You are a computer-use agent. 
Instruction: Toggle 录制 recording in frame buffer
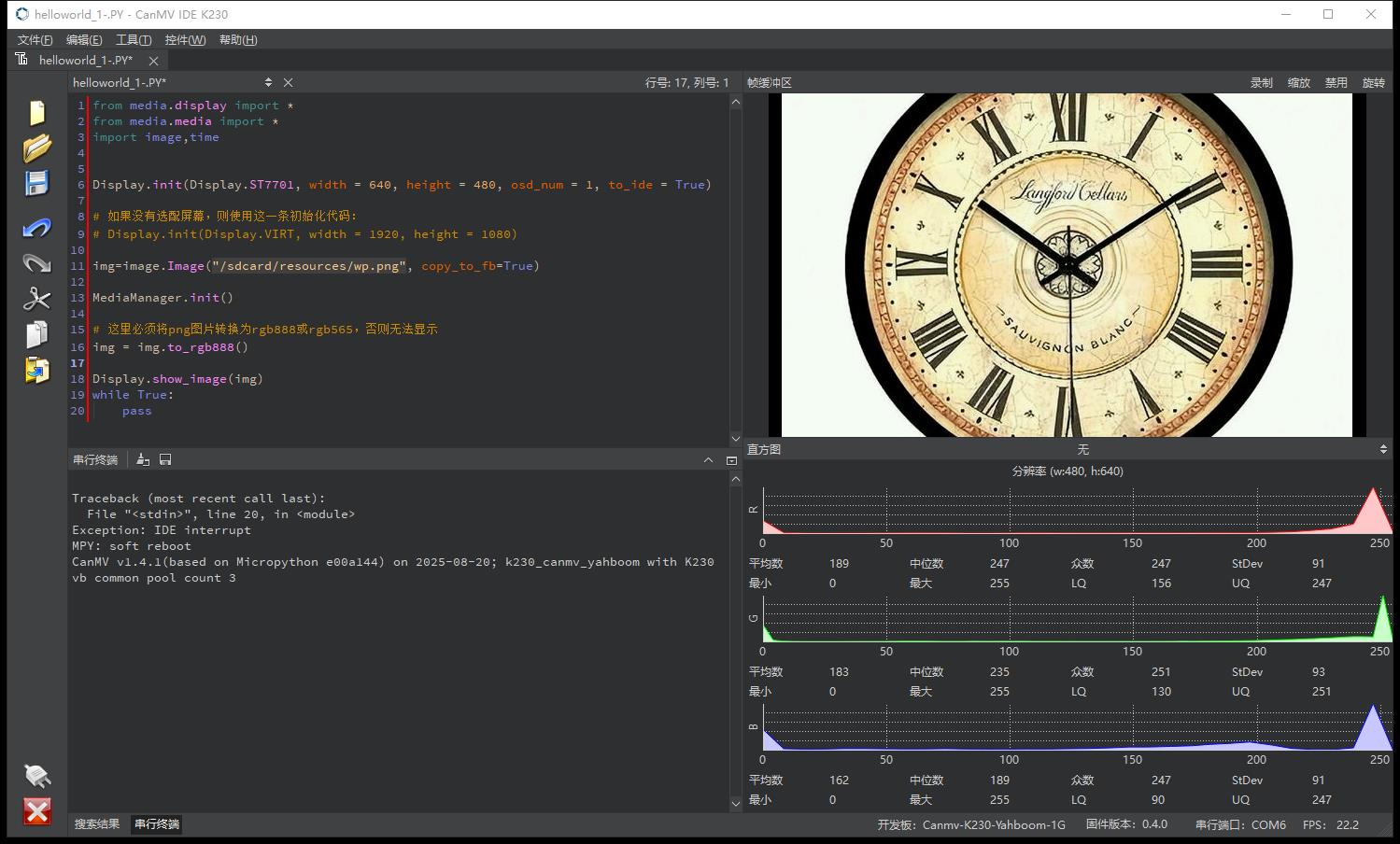click(x=1261, y=83)
